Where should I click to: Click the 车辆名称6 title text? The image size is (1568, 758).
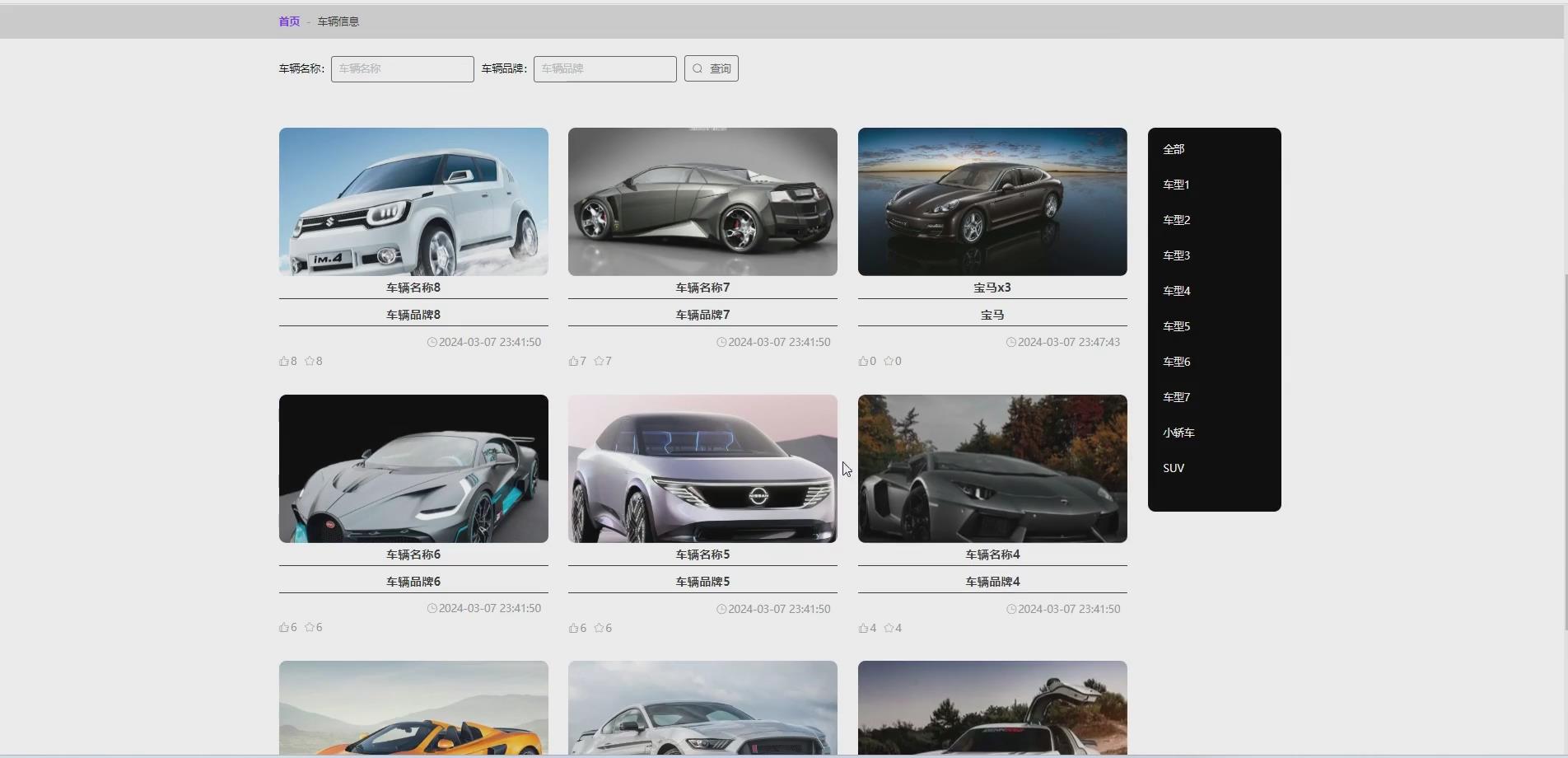click(413, 554)
